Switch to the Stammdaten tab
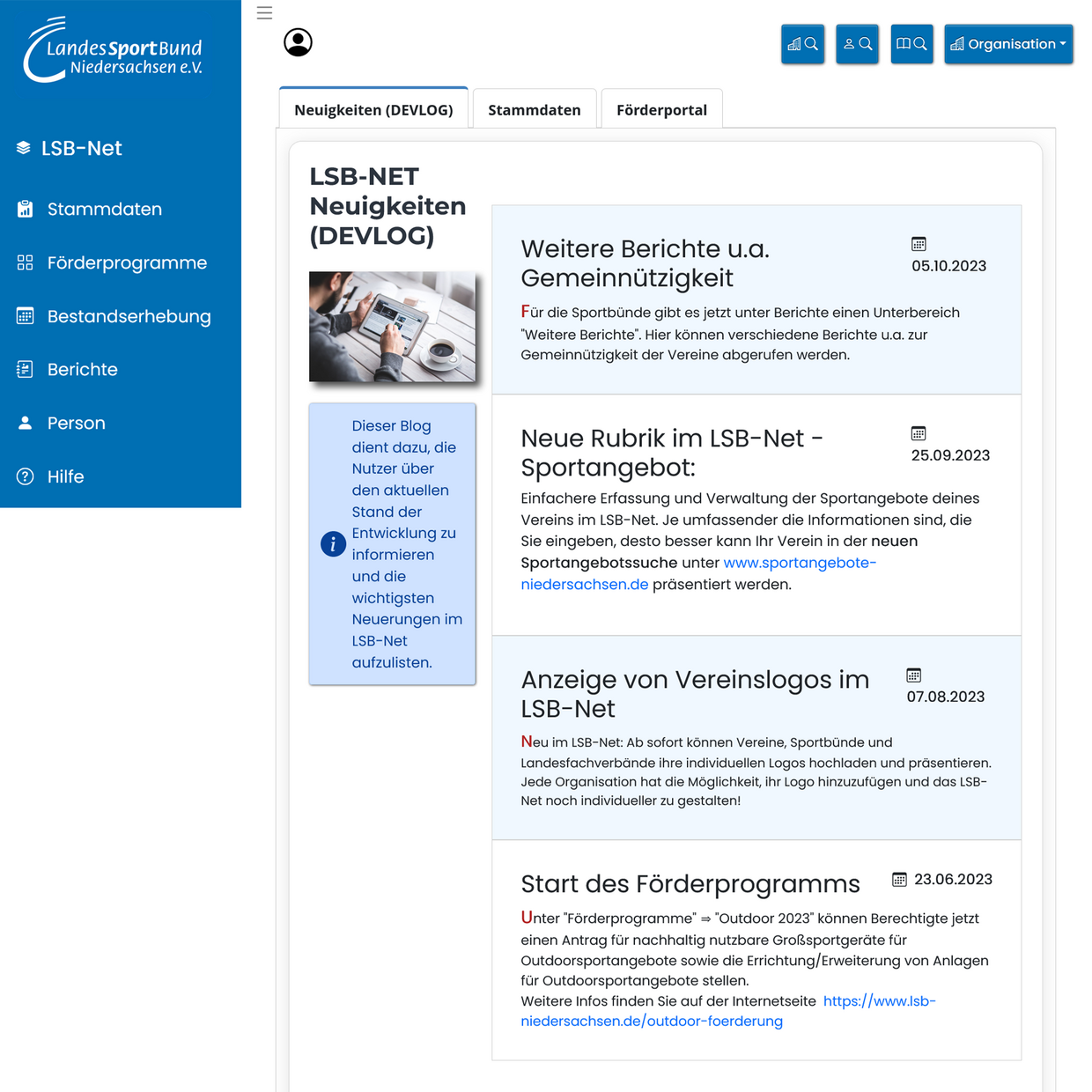 [x=535, y=109]
